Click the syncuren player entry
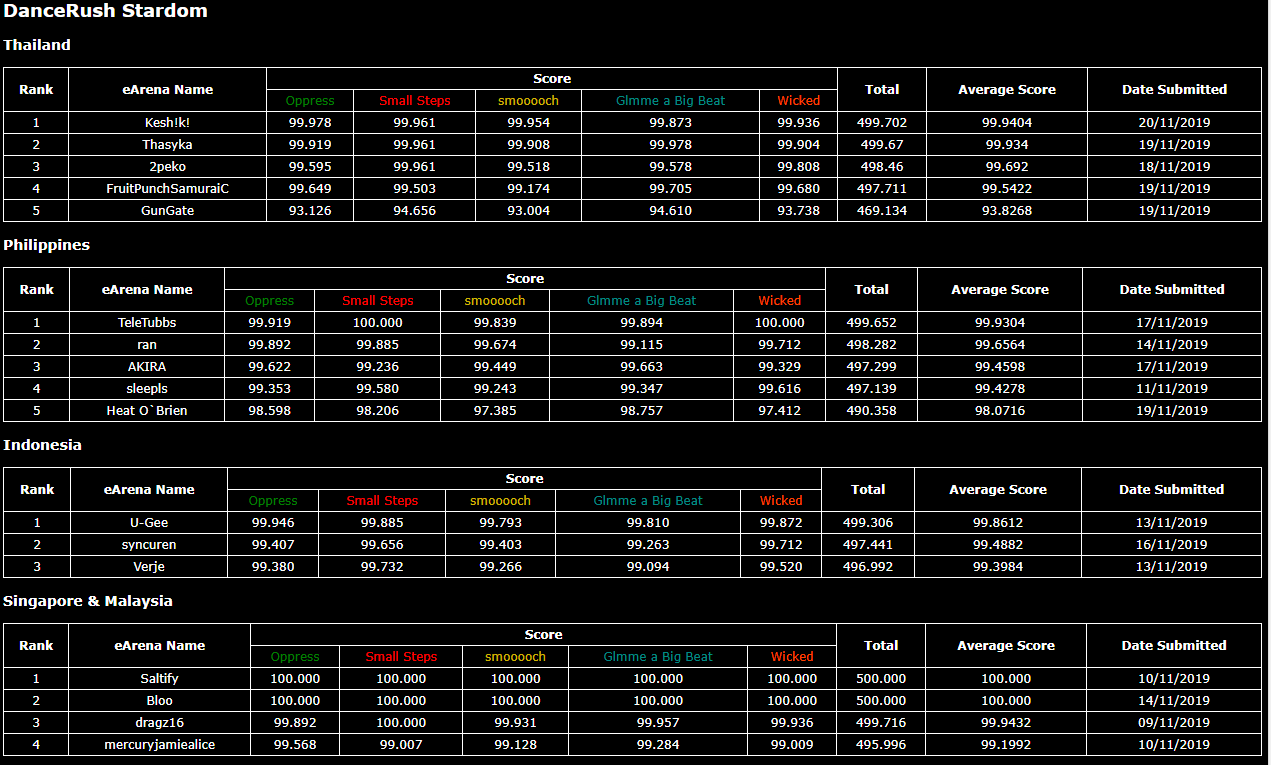 149,545
